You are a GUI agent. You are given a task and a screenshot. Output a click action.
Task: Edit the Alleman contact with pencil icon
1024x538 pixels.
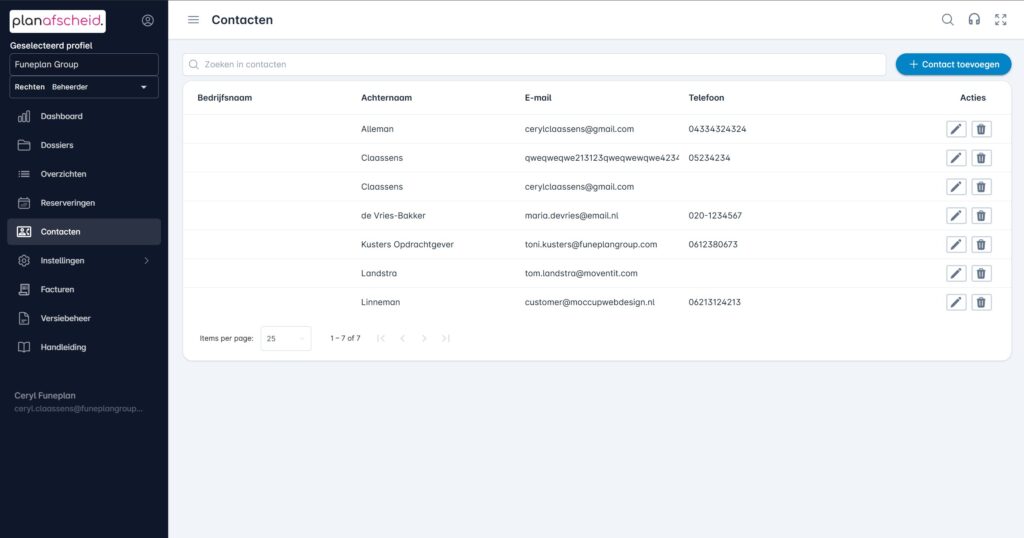tap(956, 129)
